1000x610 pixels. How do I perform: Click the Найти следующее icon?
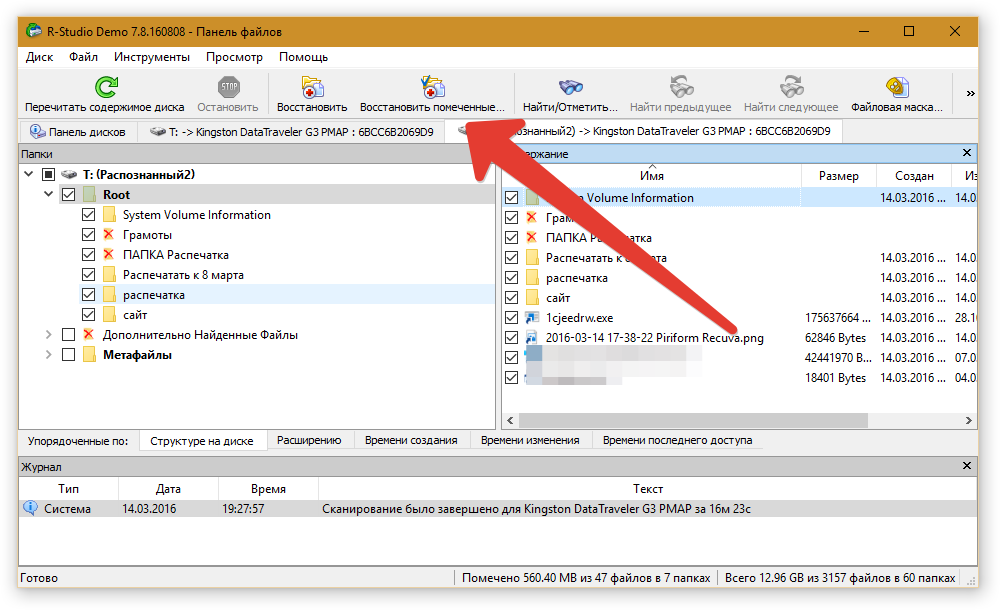[791, 87]
